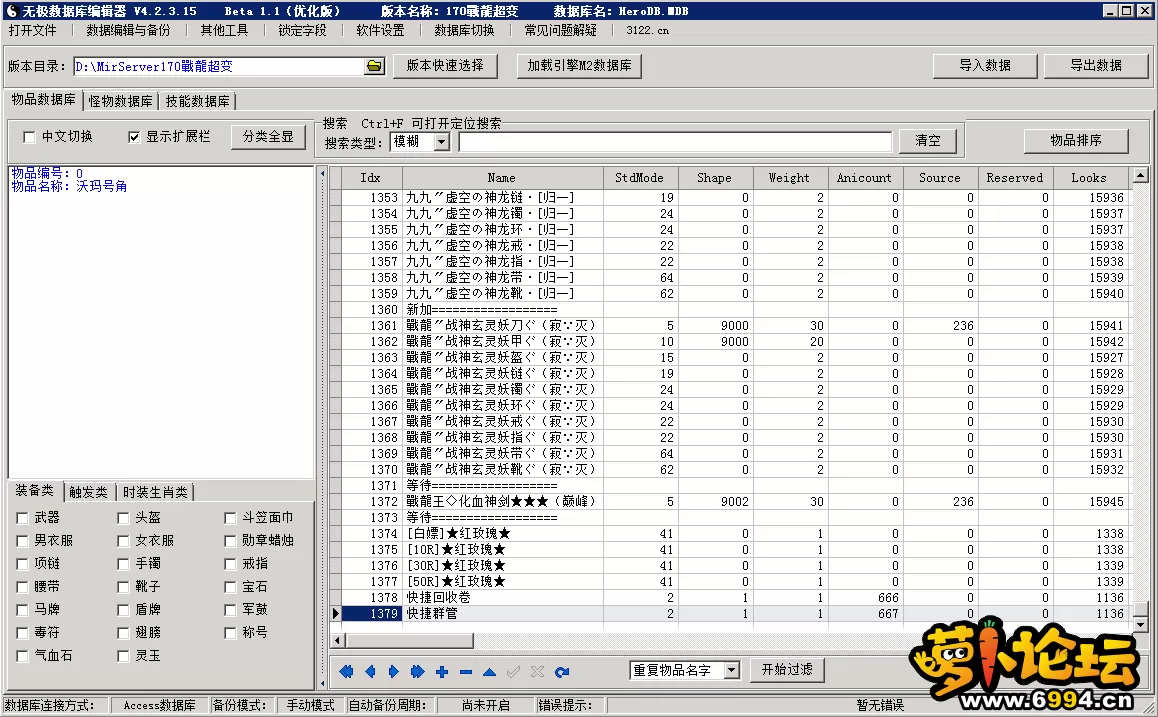The width and height of the screenshot is (1158, 717).
Task: Switch to the 触发类 tab
Action: (88, 493)
